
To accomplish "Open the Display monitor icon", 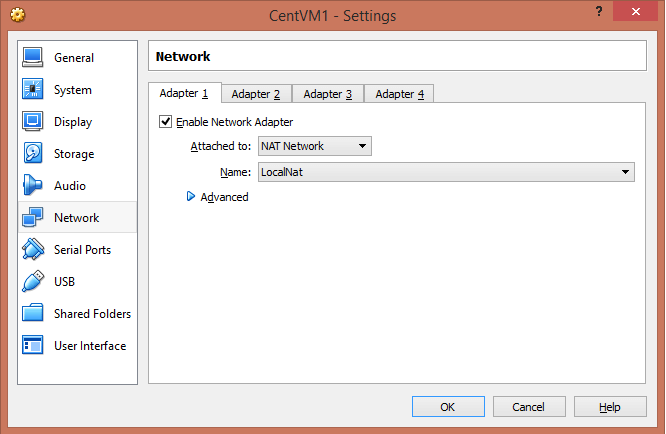I will click(x=33, y=122).
